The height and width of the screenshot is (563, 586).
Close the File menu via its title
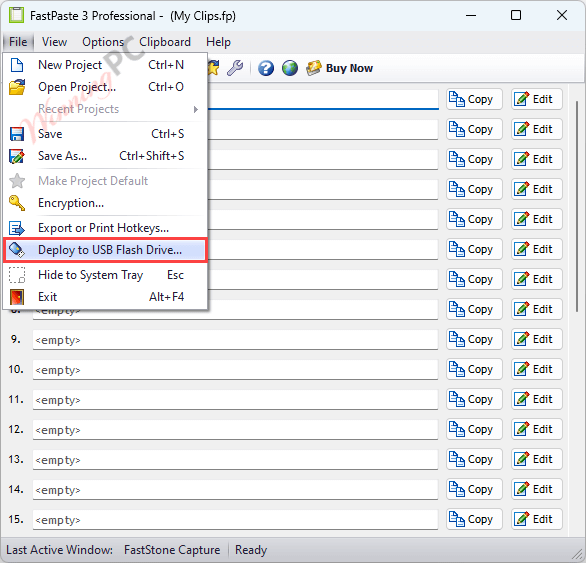(18, 42)
